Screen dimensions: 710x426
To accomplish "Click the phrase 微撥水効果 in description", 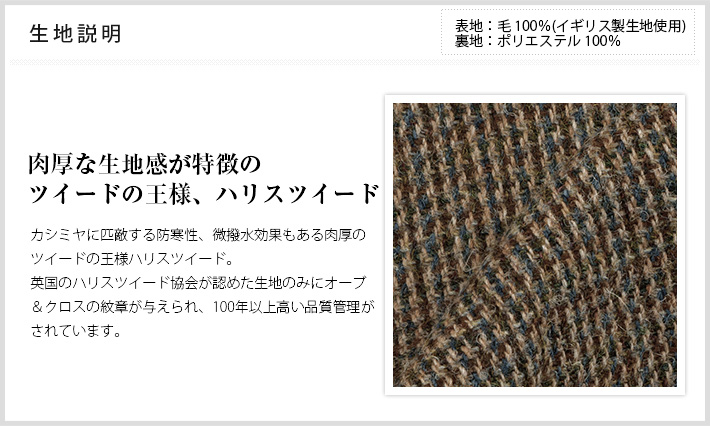I will 247,235.
